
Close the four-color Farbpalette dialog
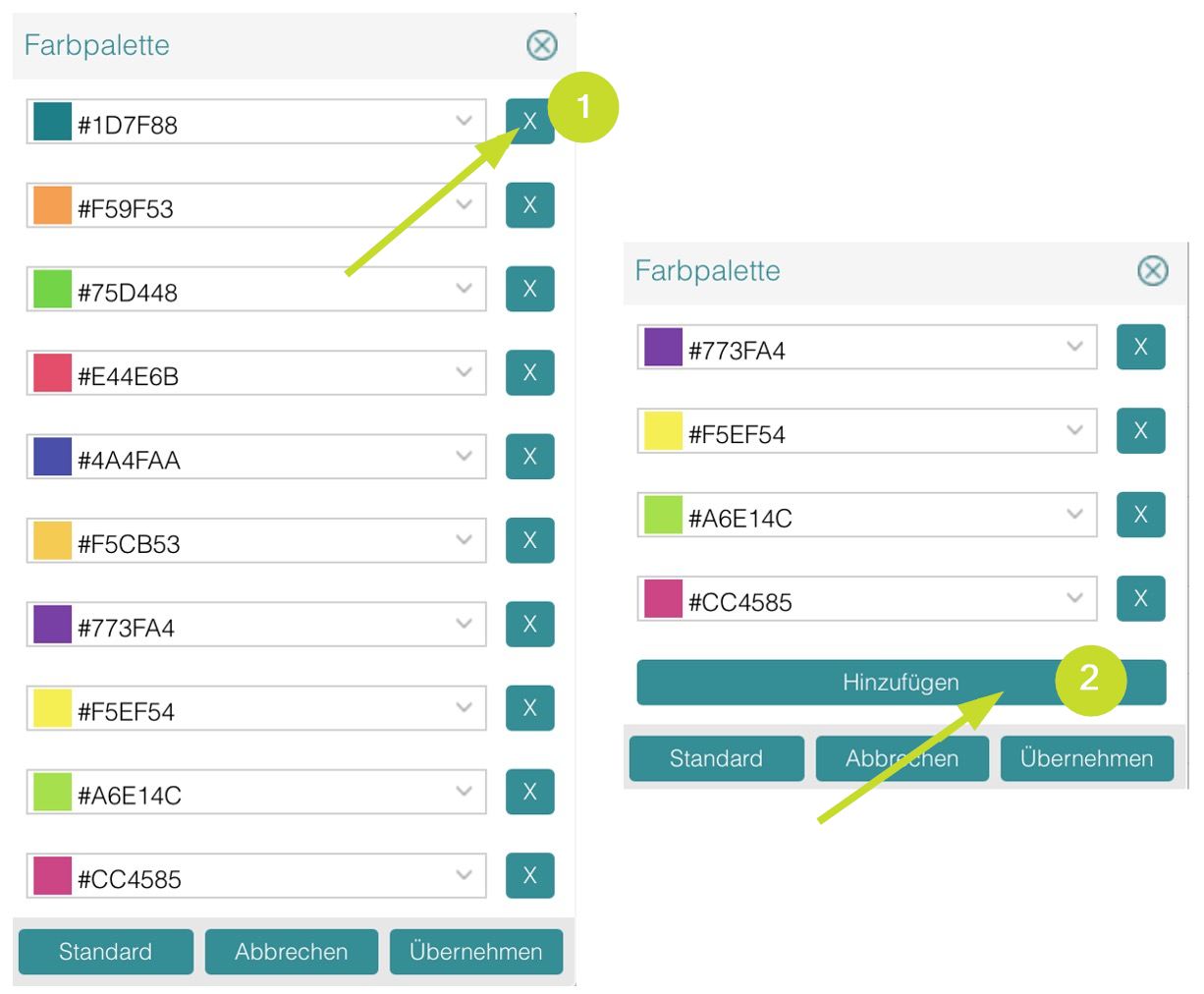(1152, 270)
